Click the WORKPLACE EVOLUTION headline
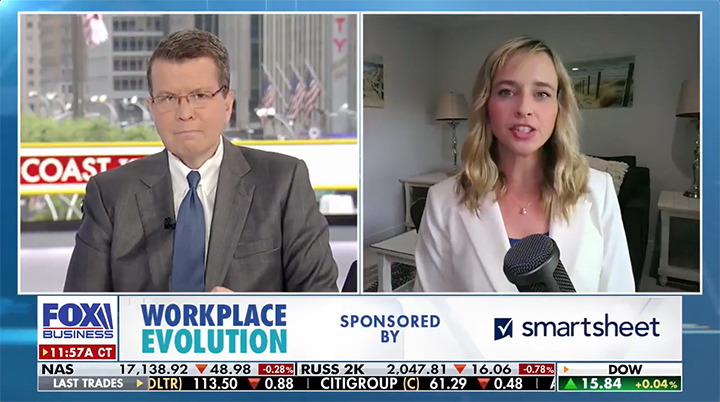The height and width of the screenshot is (402, 720). pos(213,328)
